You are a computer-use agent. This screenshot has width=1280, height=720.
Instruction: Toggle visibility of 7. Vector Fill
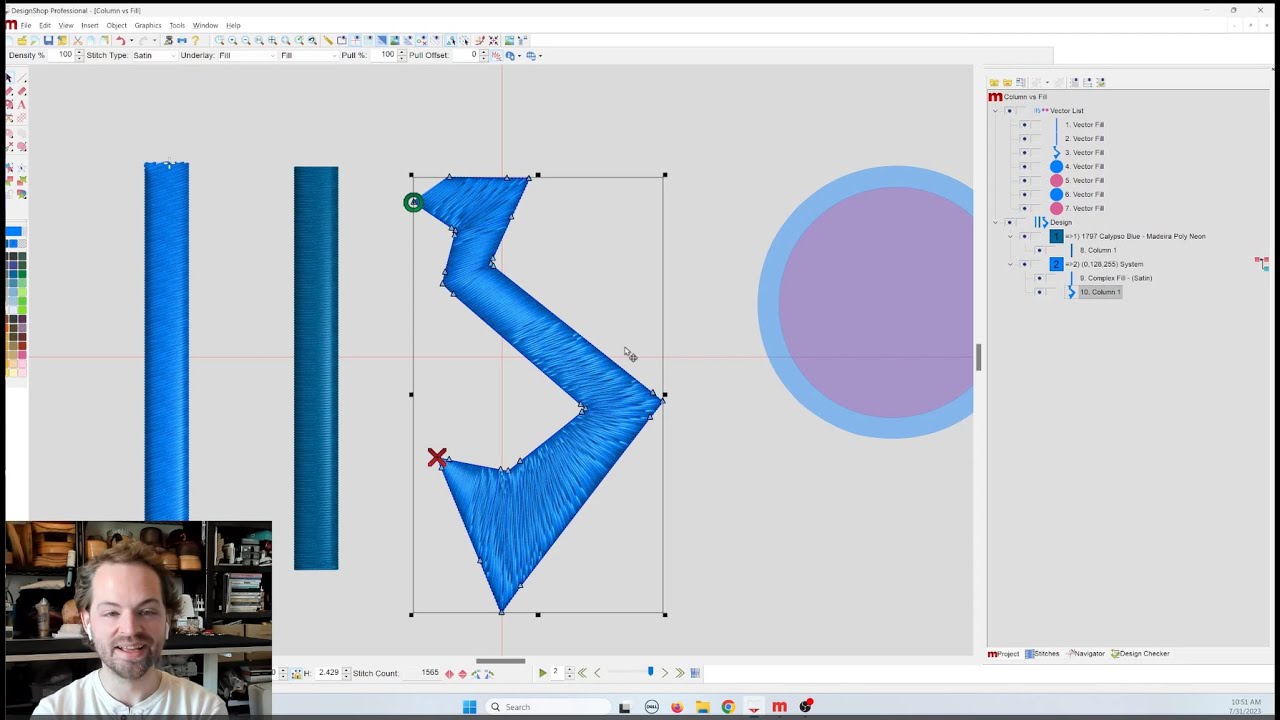point(1024,208)
